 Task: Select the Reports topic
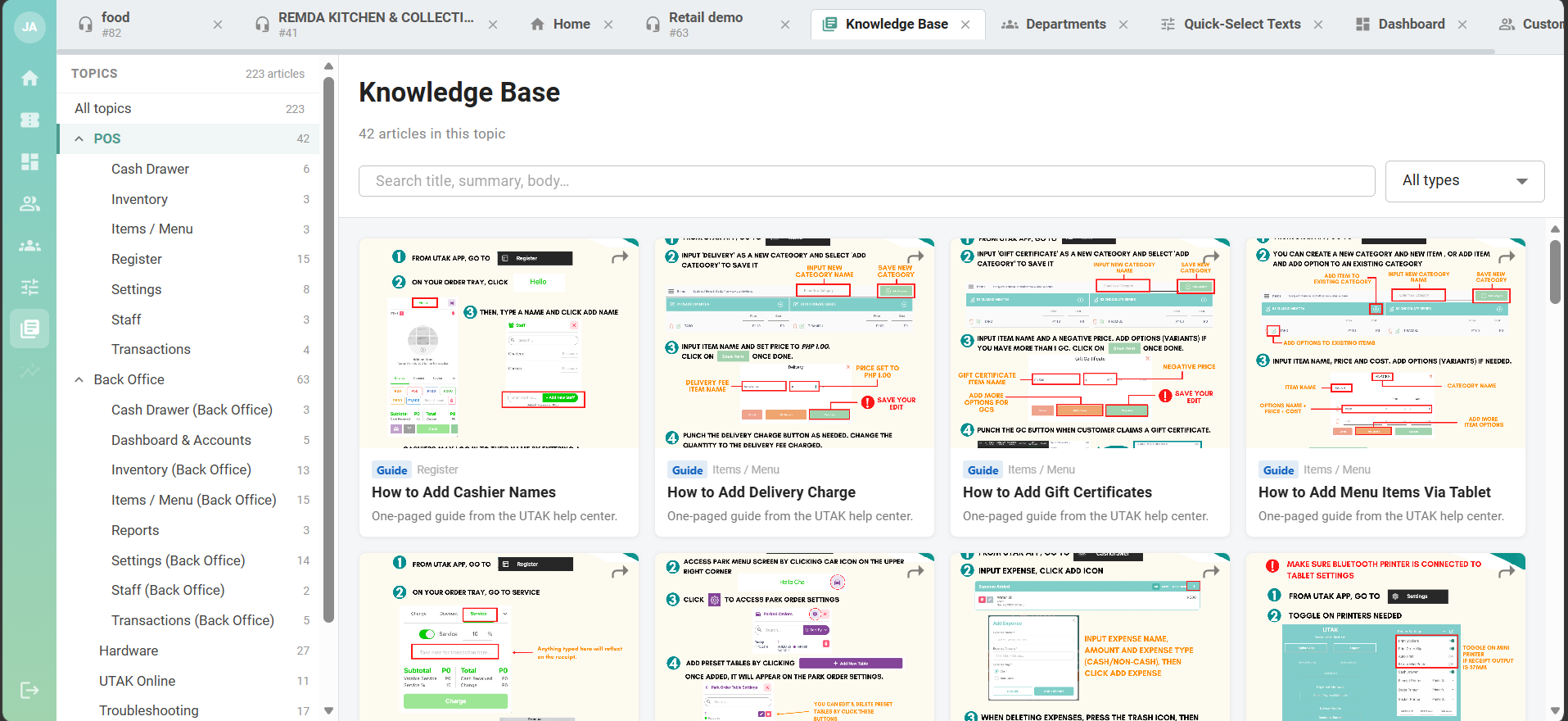tap(188, 530)
